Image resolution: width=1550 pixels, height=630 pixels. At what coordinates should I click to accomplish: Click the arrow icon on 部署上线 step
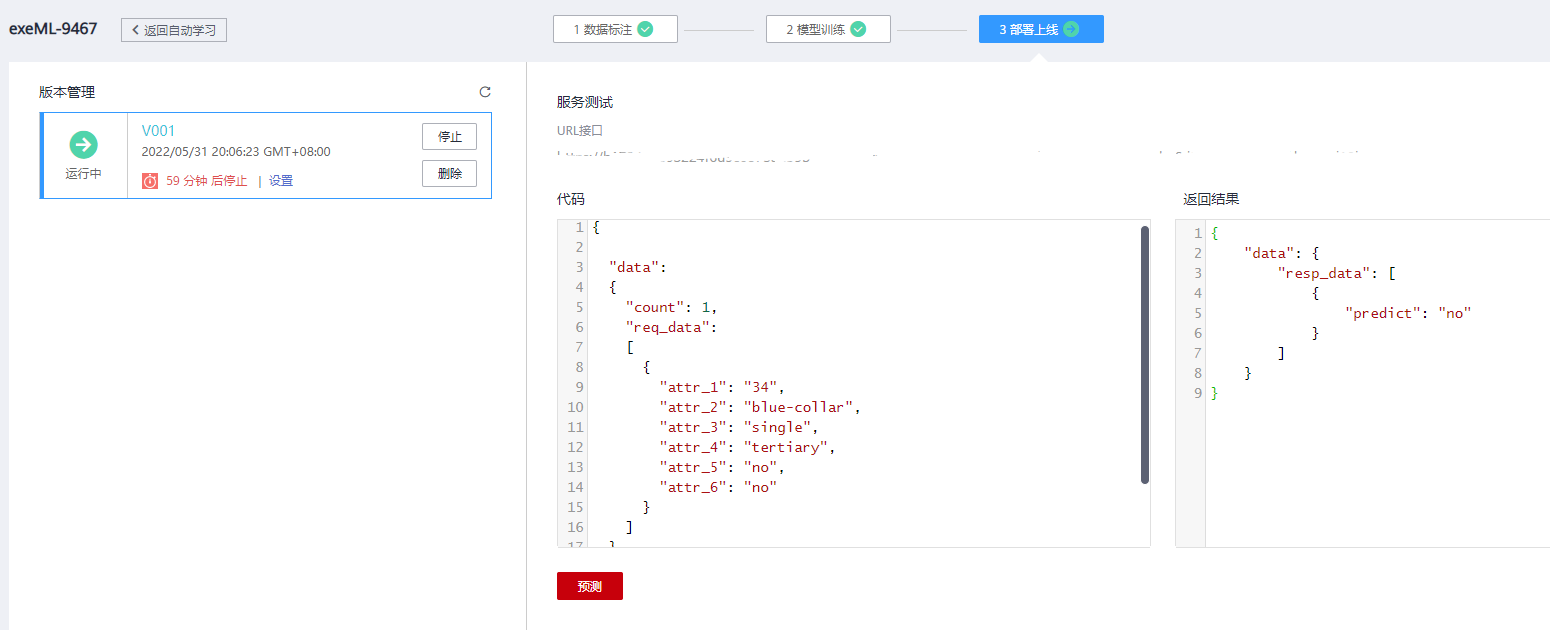coord(1071,30)
